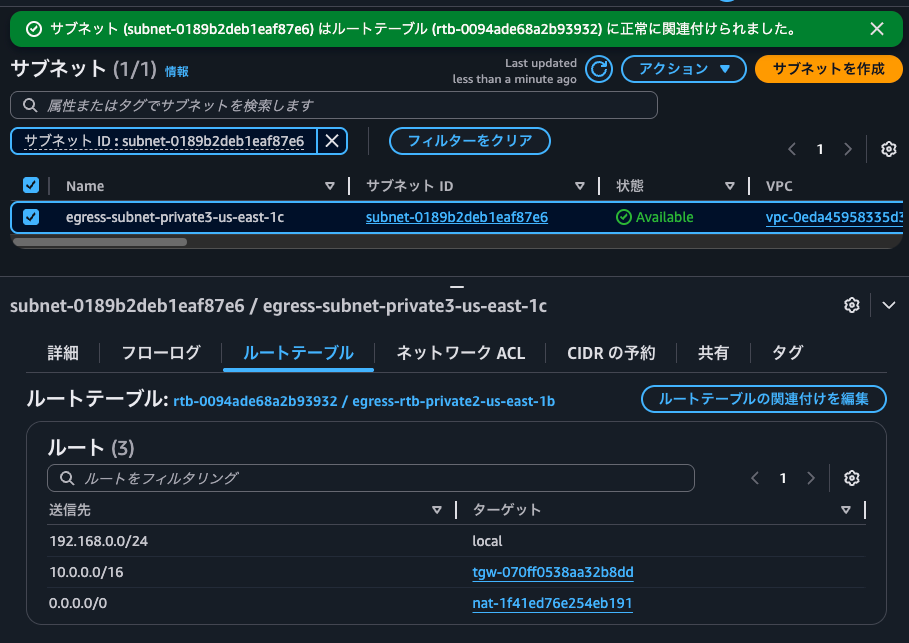The image size is (909, 643).
Task: Collapse the subnet details panel chevron
Action: coord(889,304)
